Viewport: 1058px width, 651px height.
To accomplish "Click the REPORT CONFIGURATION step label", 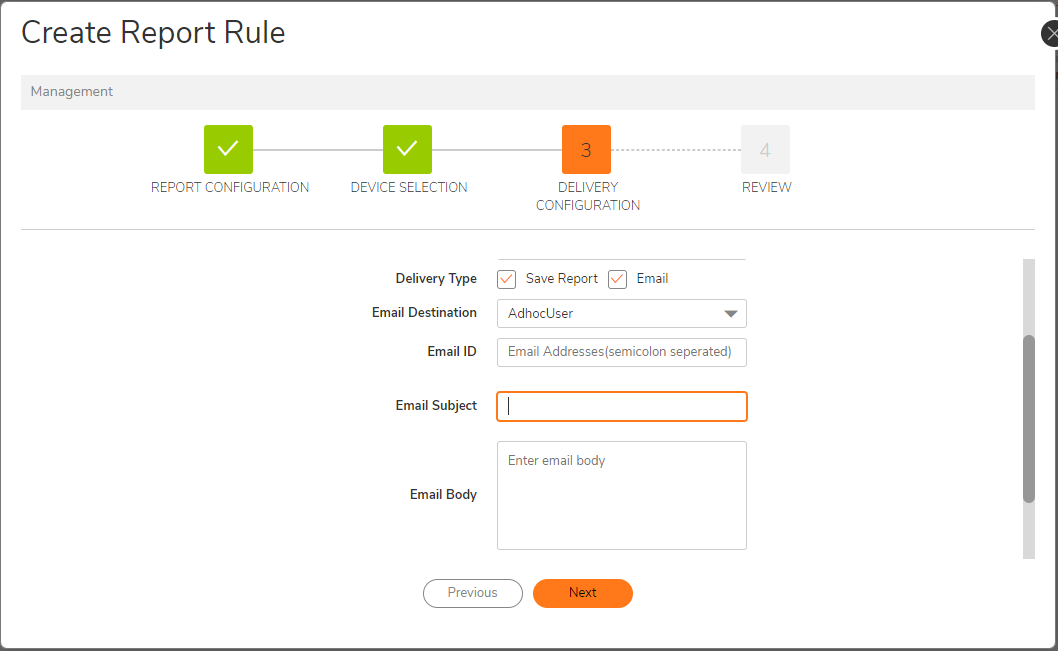I will pos(230,188).
